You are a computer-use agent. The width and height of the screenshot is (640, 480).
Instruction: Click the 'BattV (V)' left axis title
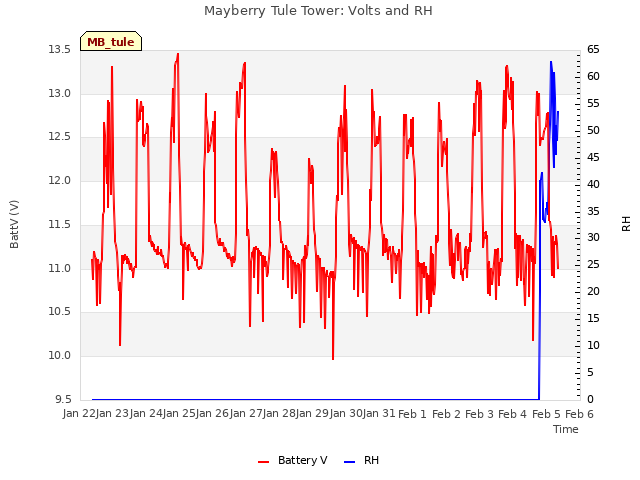(x=14, y=224)
